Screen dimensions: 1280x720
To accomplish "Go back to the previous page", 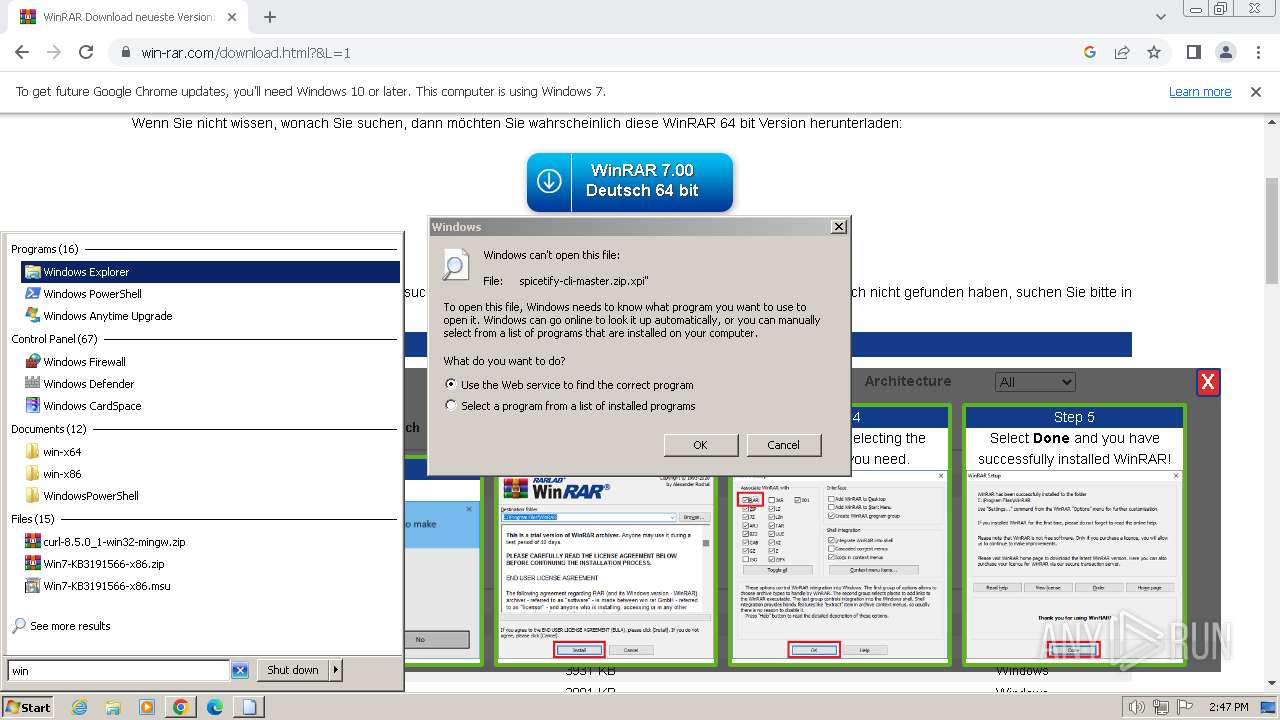I will pyautogui.click(x=22, y=52).
